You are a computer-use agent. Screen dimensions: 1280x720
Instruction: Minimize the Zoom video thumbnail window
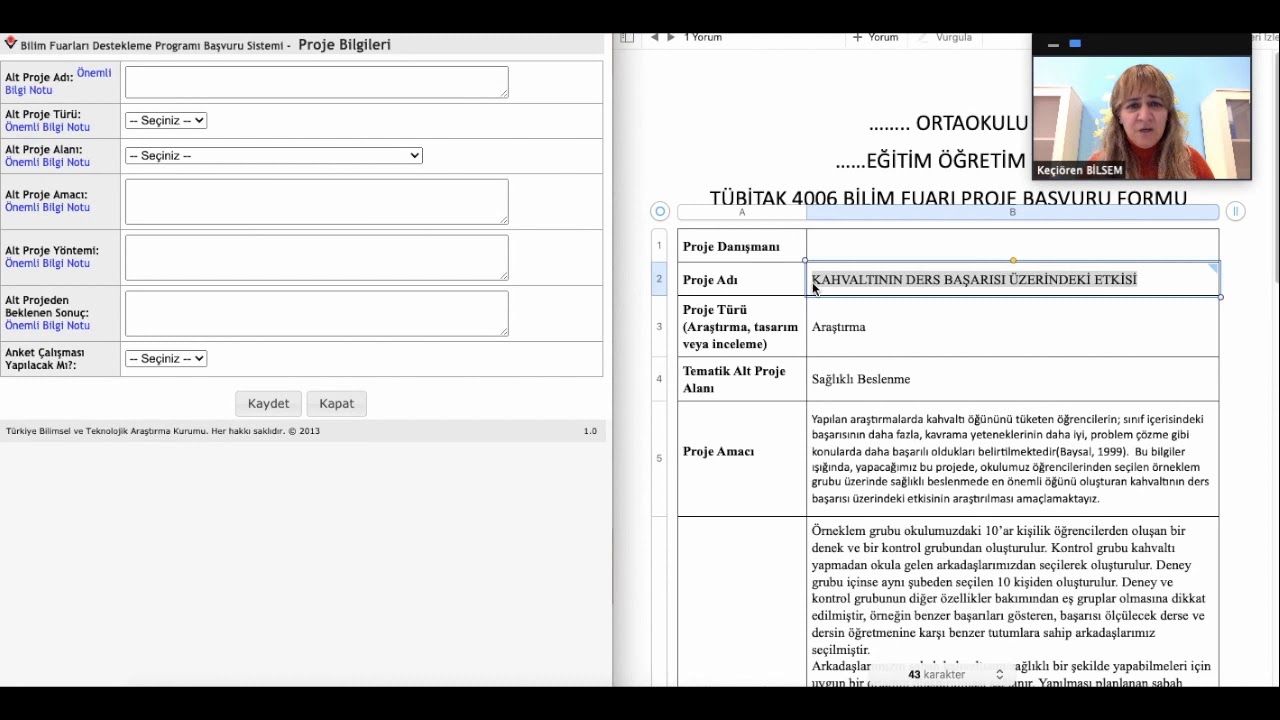coord(1053,45)
